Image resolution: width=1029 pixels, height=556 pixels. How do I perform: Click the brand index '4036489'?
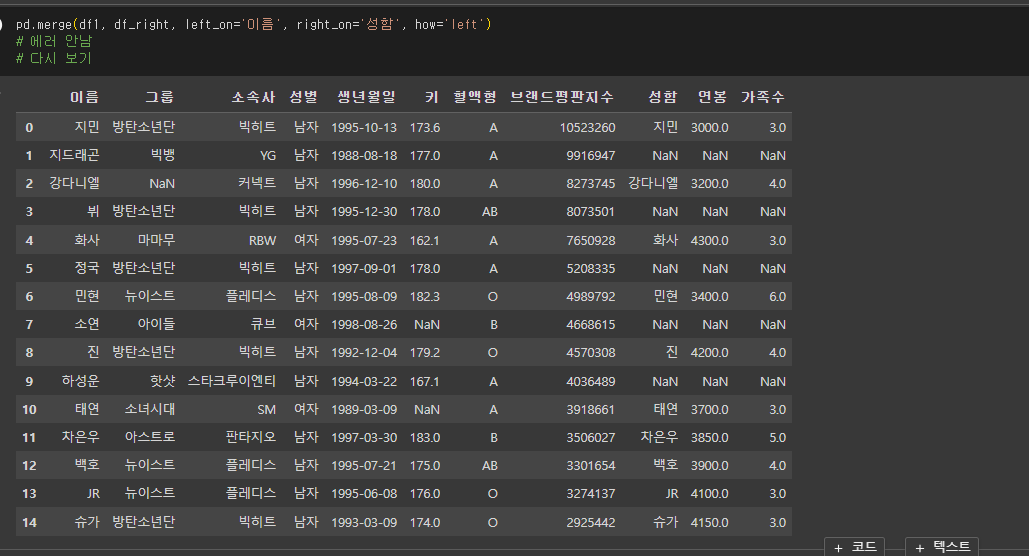pyautogui.click(x=591, y=381)
